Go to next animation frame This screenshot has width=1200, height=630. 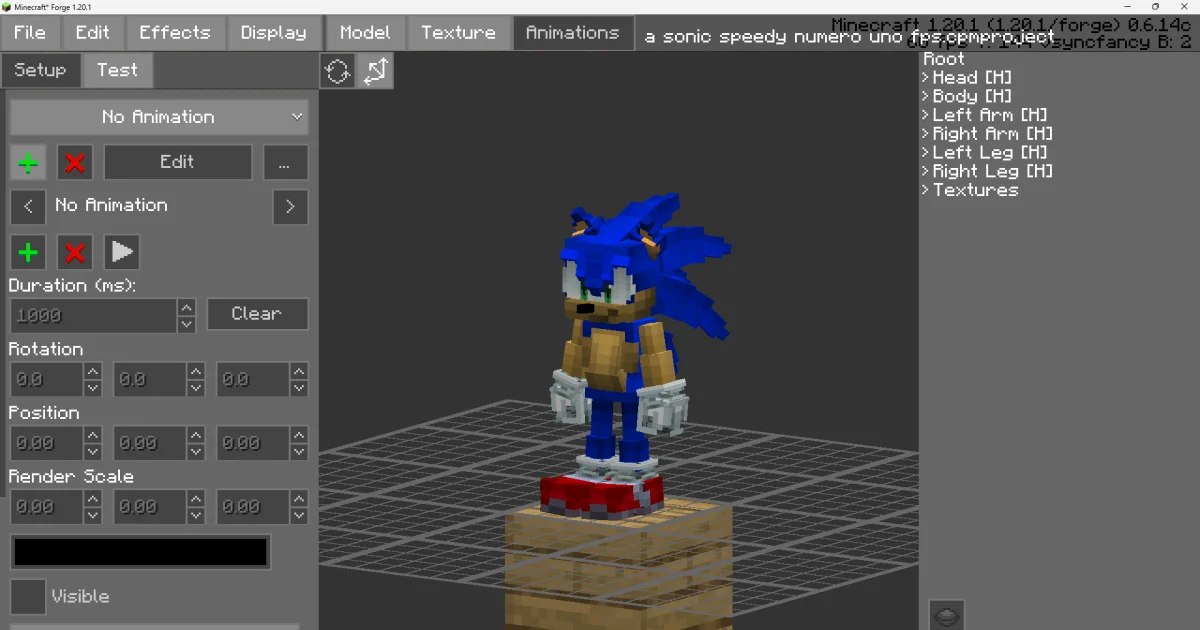coord(290,207)
